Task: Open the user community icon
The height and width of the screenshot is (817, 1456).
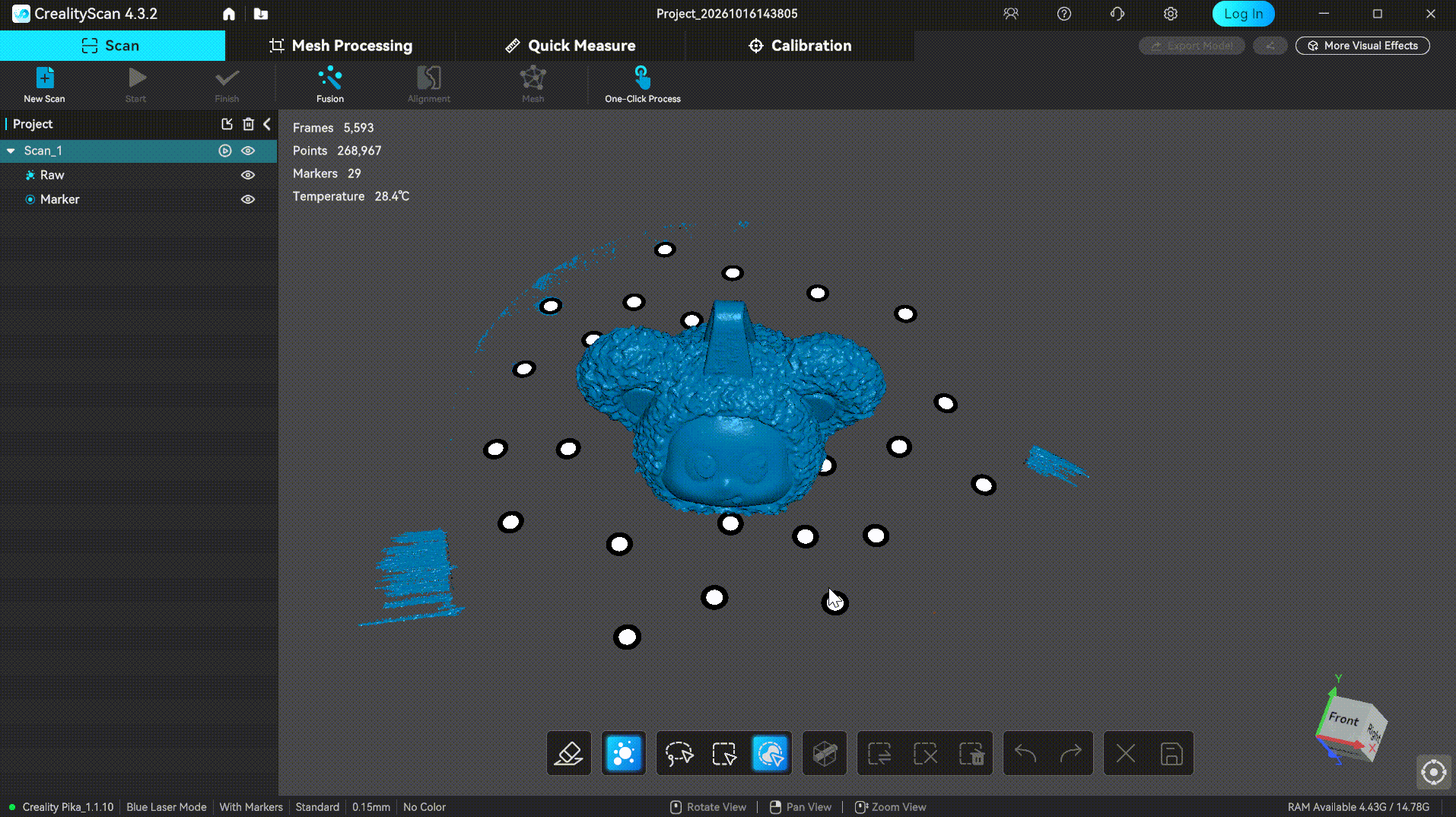Action: pyautogui.click(x=1011, y=14)
